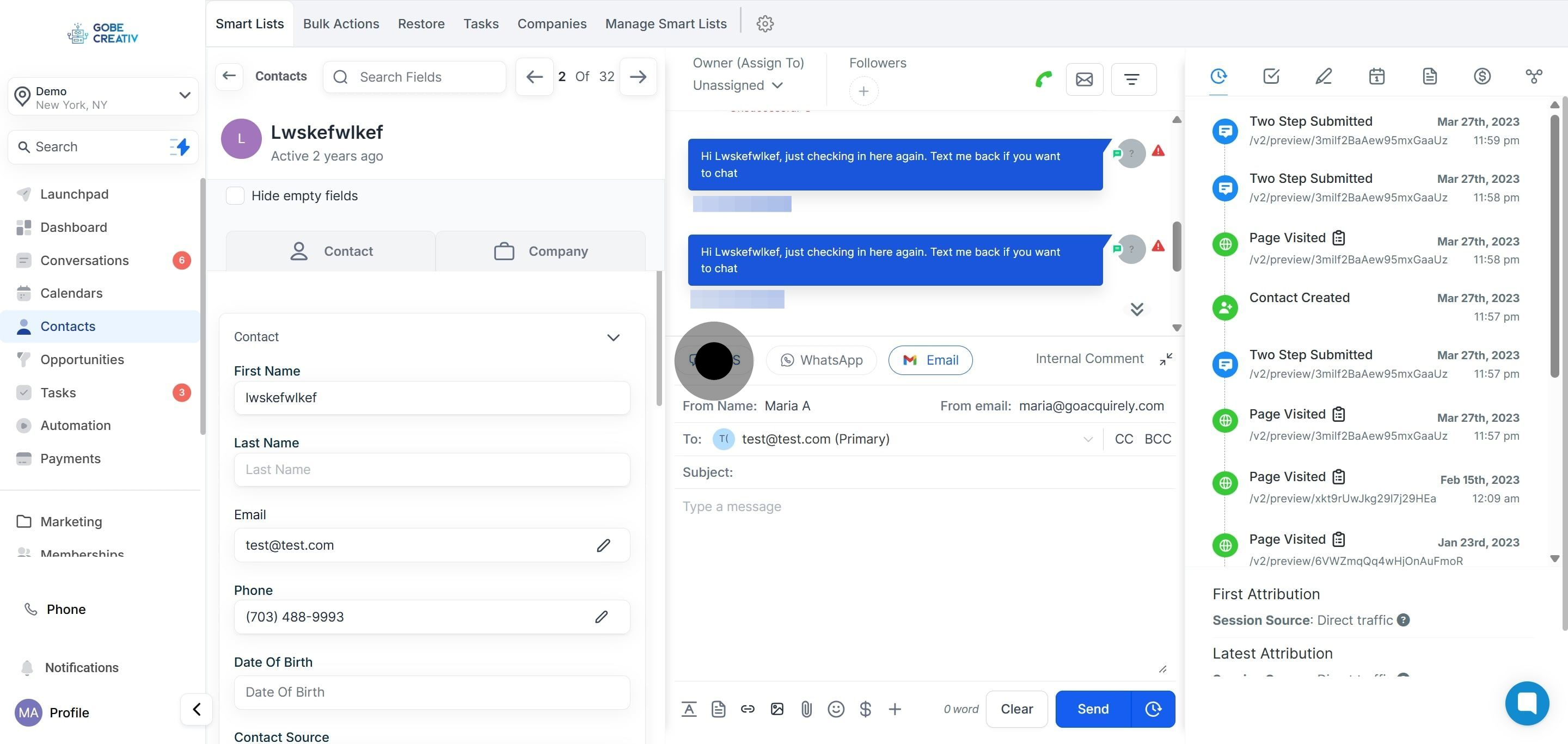Edit the email field pencil icon

coord(603,545)
